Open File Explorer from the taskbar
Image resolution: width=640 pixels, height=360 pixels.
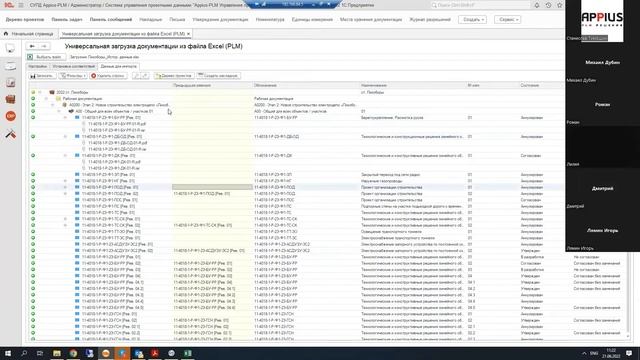57,353
